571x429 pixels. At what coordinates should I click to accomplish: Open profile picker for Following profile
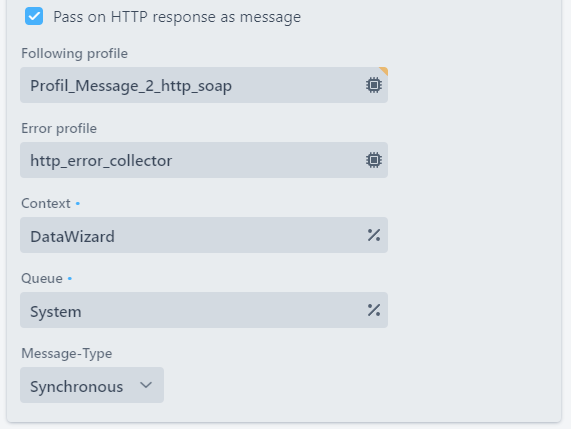point(374,85)
